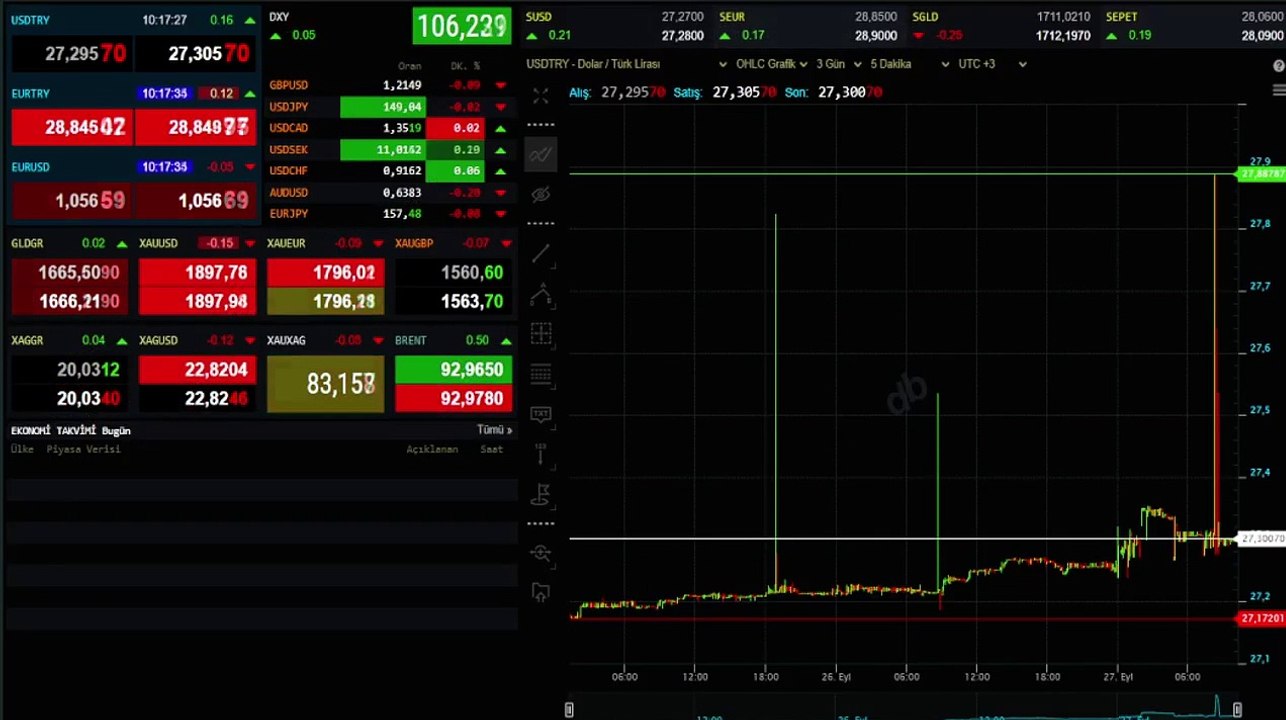Open the UTC +3 timezone dropdown
Viewport: 1286px width, 720px height.
pos(991,64)
